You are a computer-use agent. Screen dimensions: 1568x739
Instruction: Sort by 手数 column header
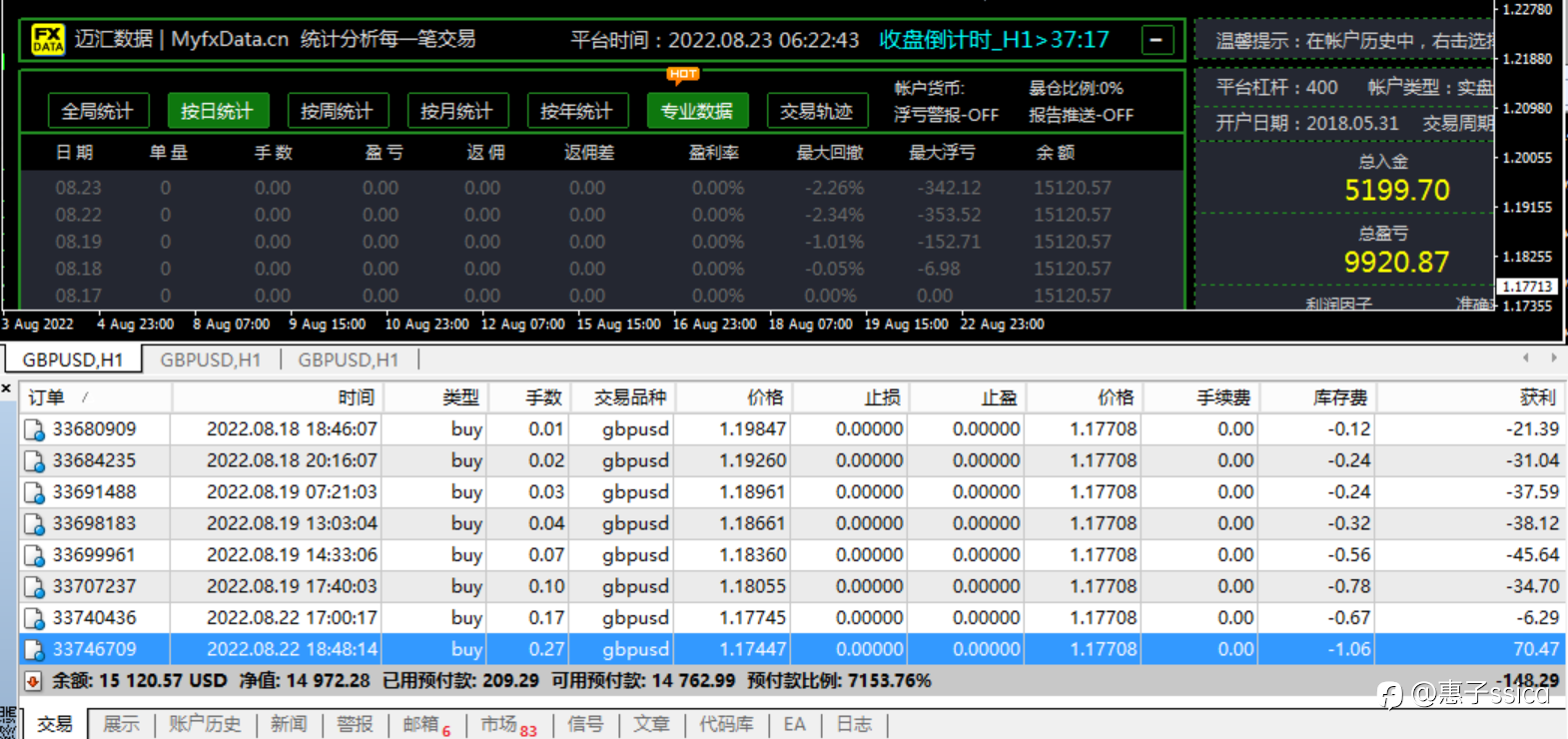point(530,397)
